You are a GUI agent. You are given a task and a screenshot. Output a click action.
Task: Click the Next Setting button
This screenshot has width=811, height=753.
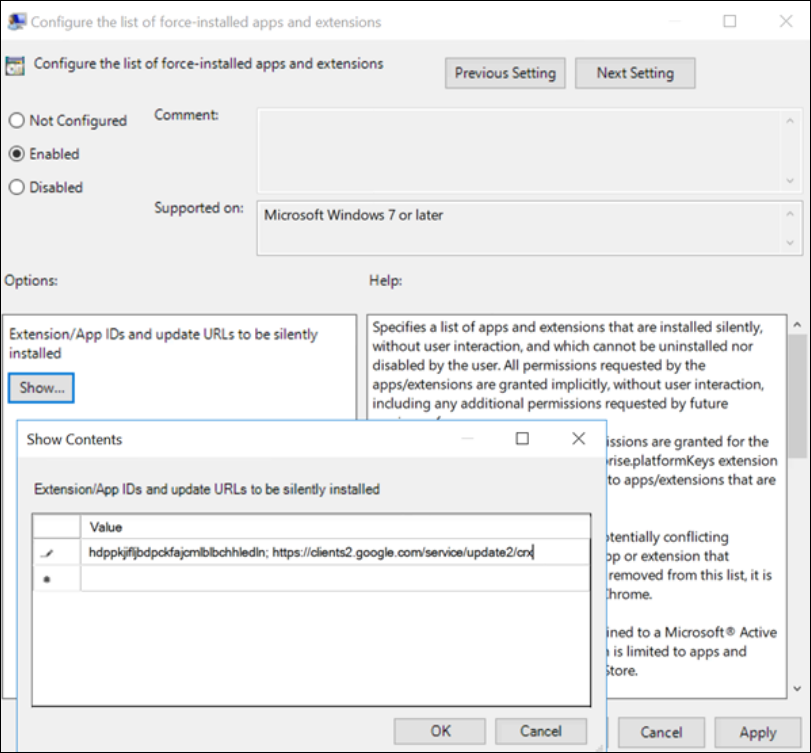pos(634,72)
